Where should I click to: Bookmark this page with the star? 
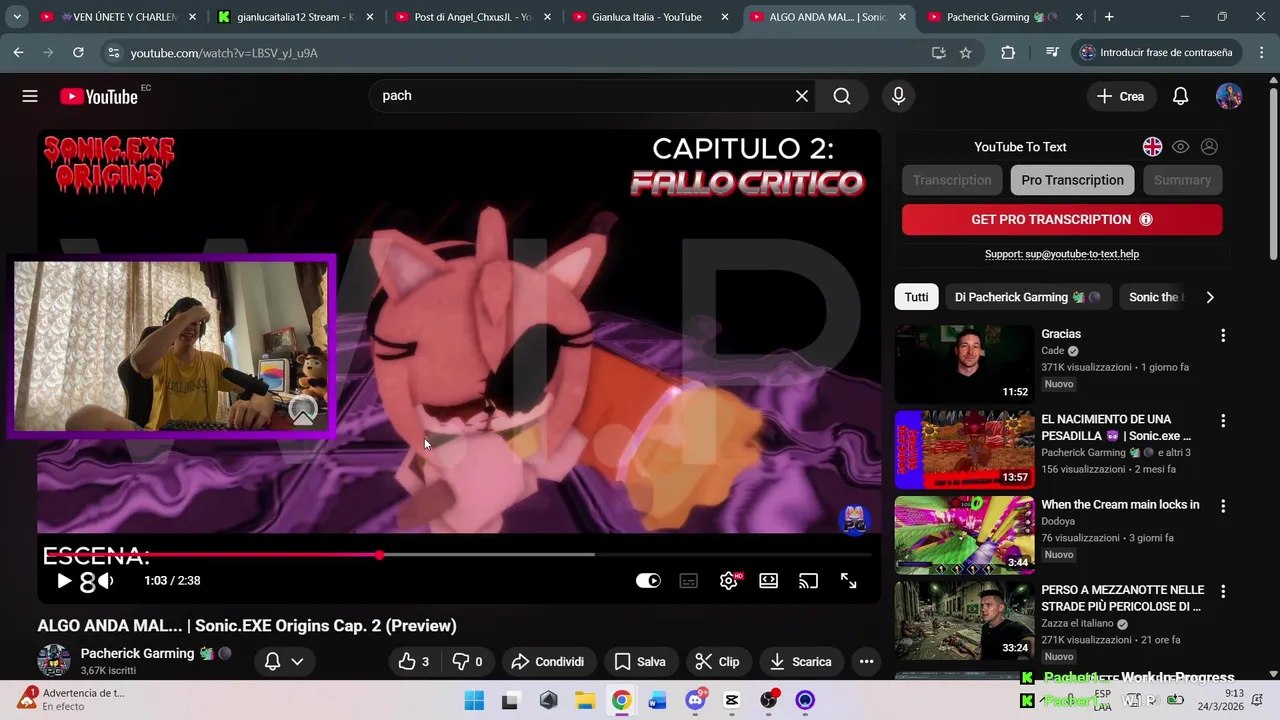[965, 53]
